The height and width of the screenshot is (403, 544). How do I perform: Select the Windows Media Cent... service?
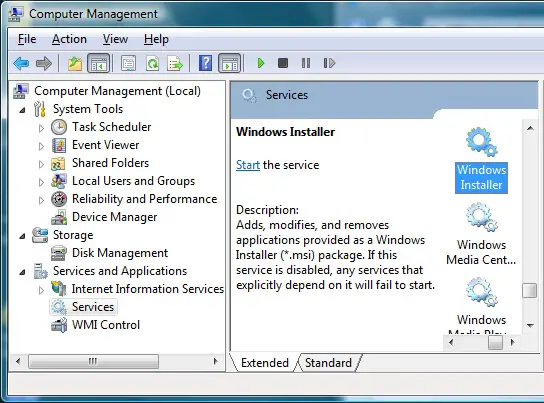tap(481, 234)
